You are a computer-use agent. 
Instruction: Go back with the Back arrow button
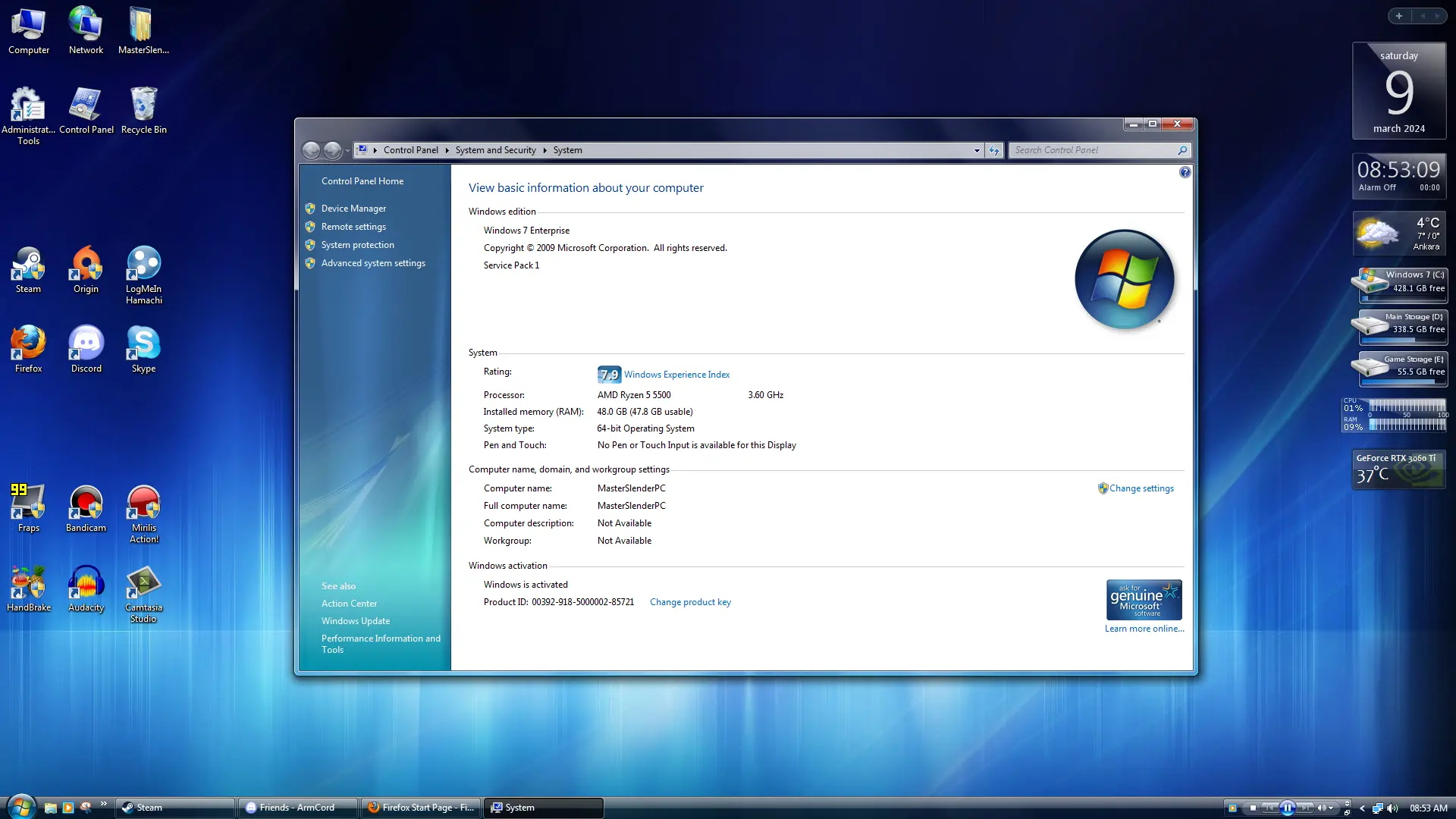311,150
